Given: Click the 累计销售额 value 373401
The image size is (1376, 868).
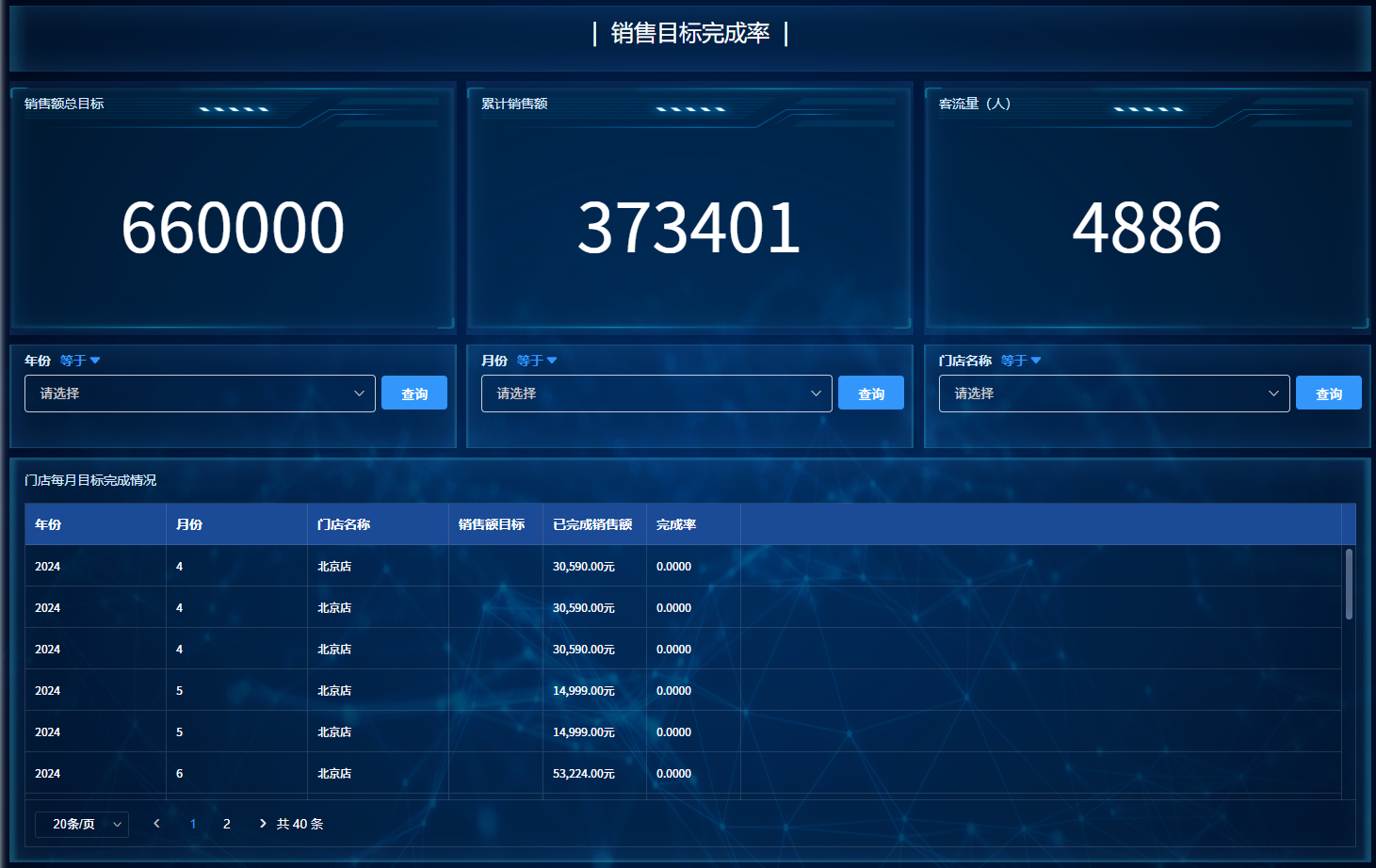Looking at the screenshot, I should pyautogui.click(x=688, y=228).
